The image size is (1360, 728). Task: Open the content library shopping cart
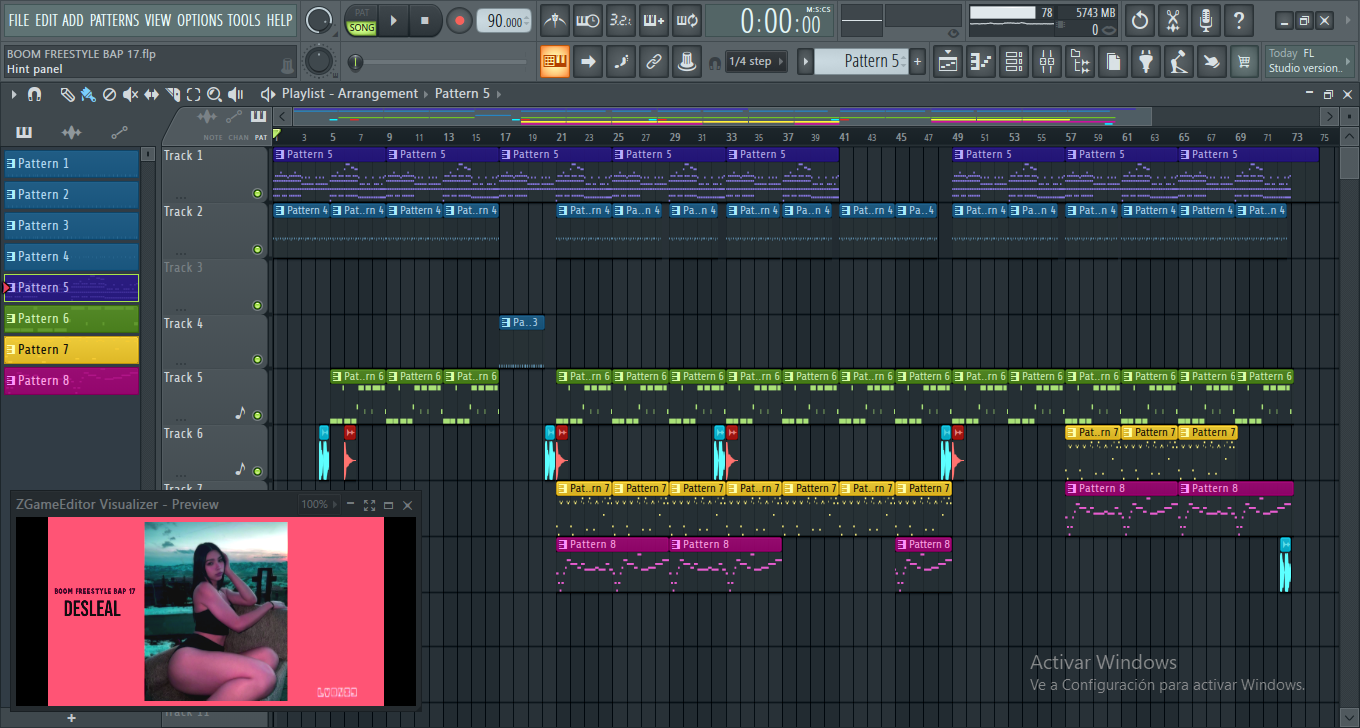(1244, 62)
